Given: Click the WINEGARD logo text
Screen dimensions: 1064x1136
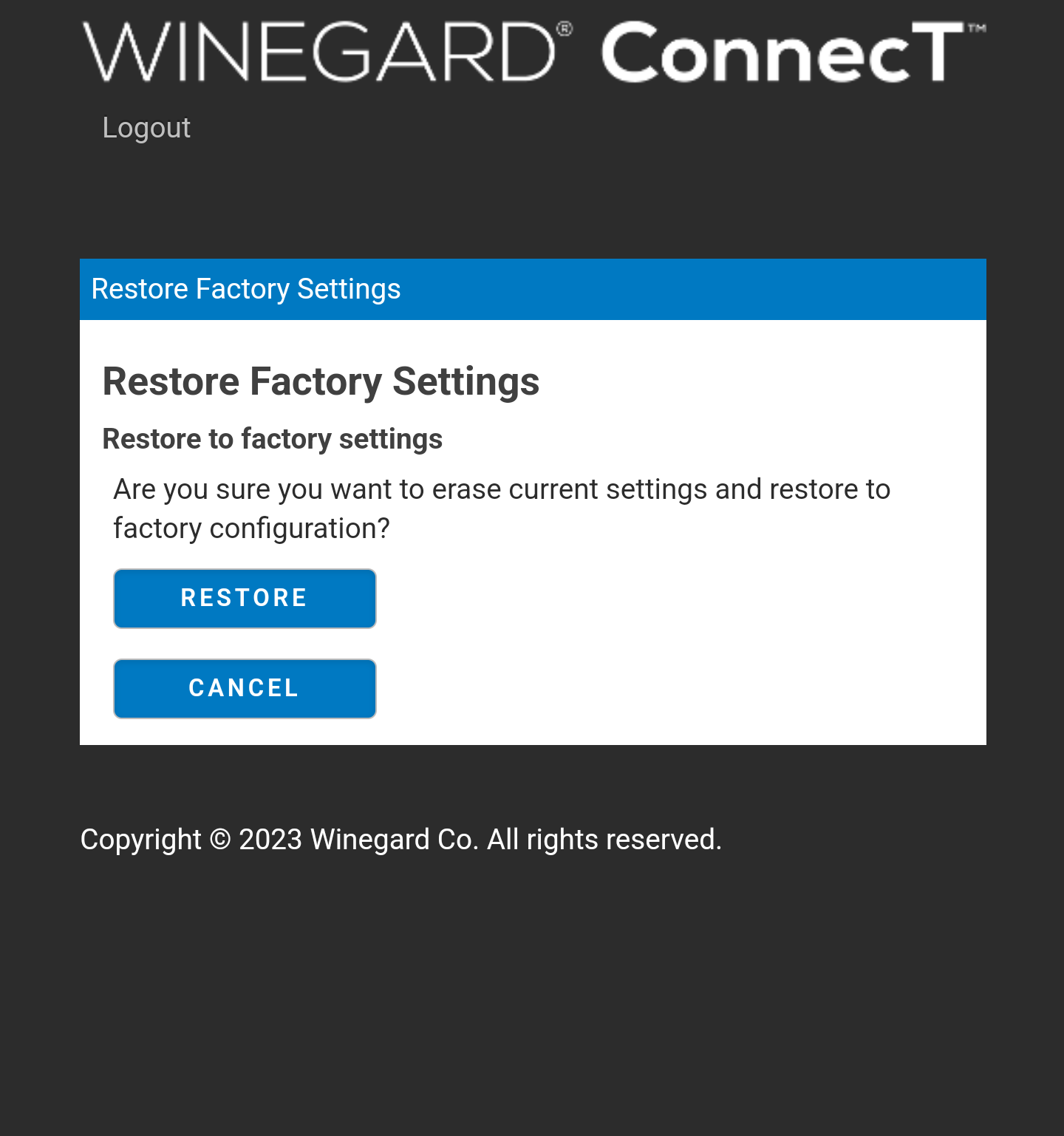Looking at the screenshot, I should click(319, 52).
